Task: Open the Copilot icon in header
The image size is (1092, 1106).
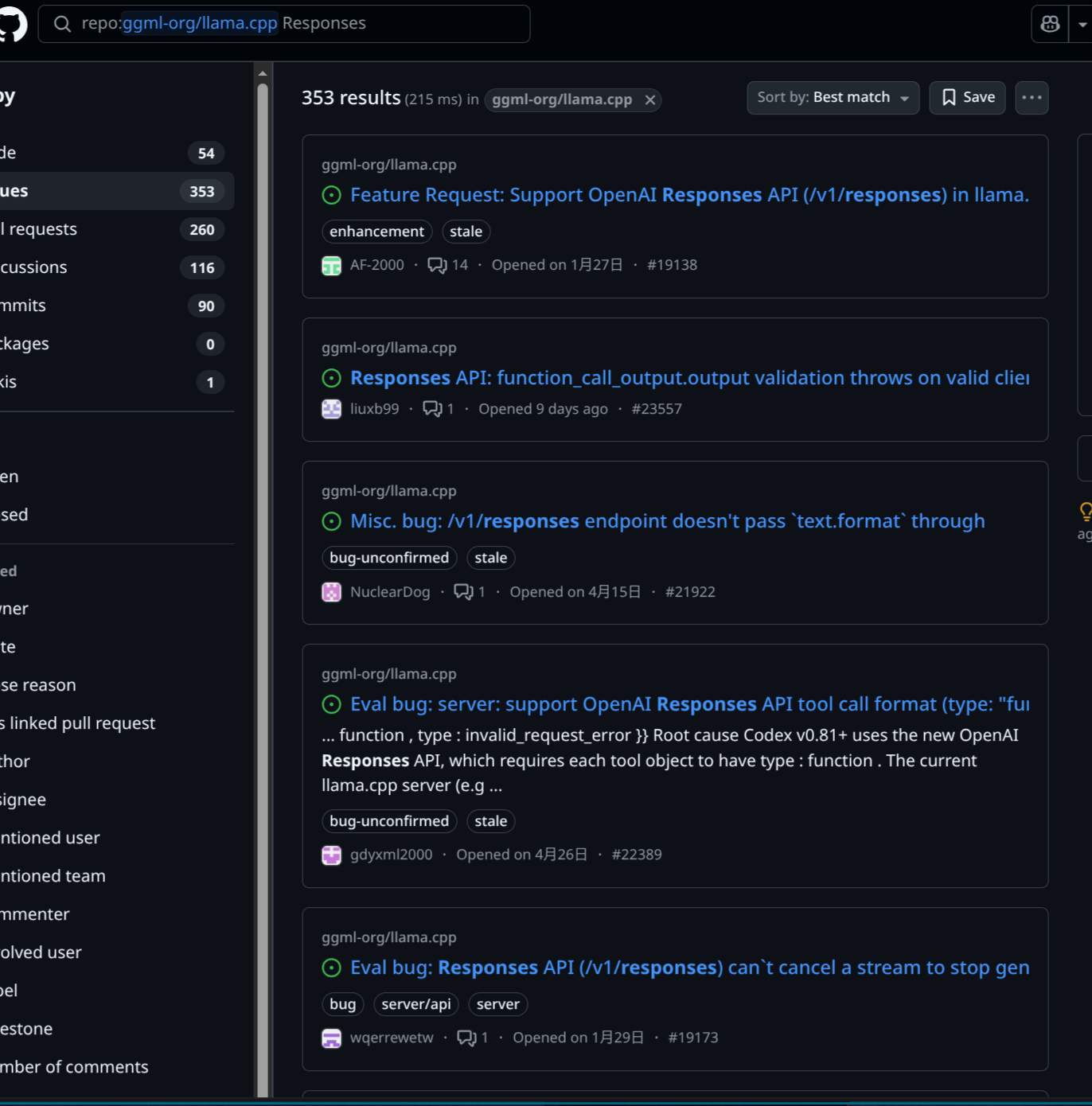Action: (1050, 24)
